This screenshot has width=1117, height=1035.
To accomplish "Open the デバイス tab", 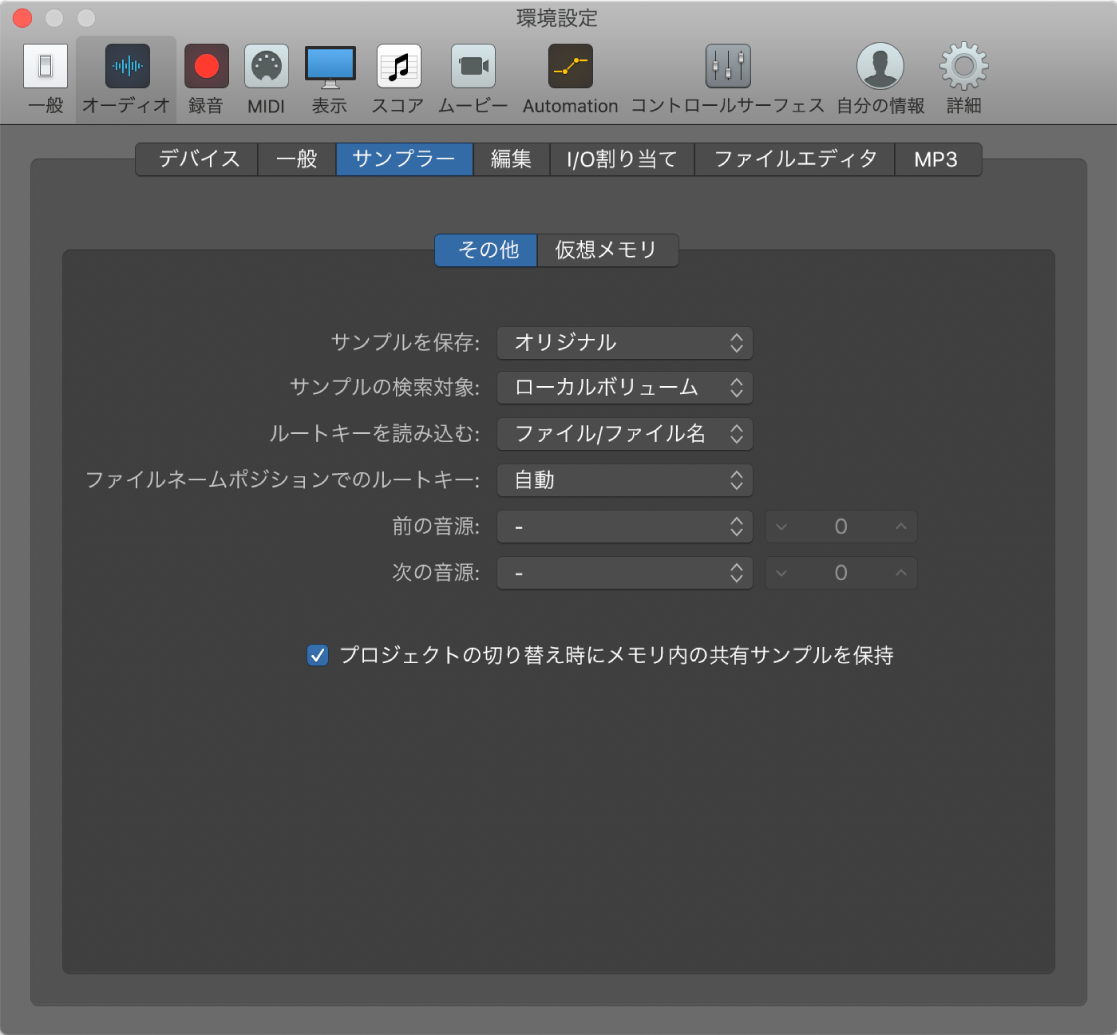I will [195, 159].
